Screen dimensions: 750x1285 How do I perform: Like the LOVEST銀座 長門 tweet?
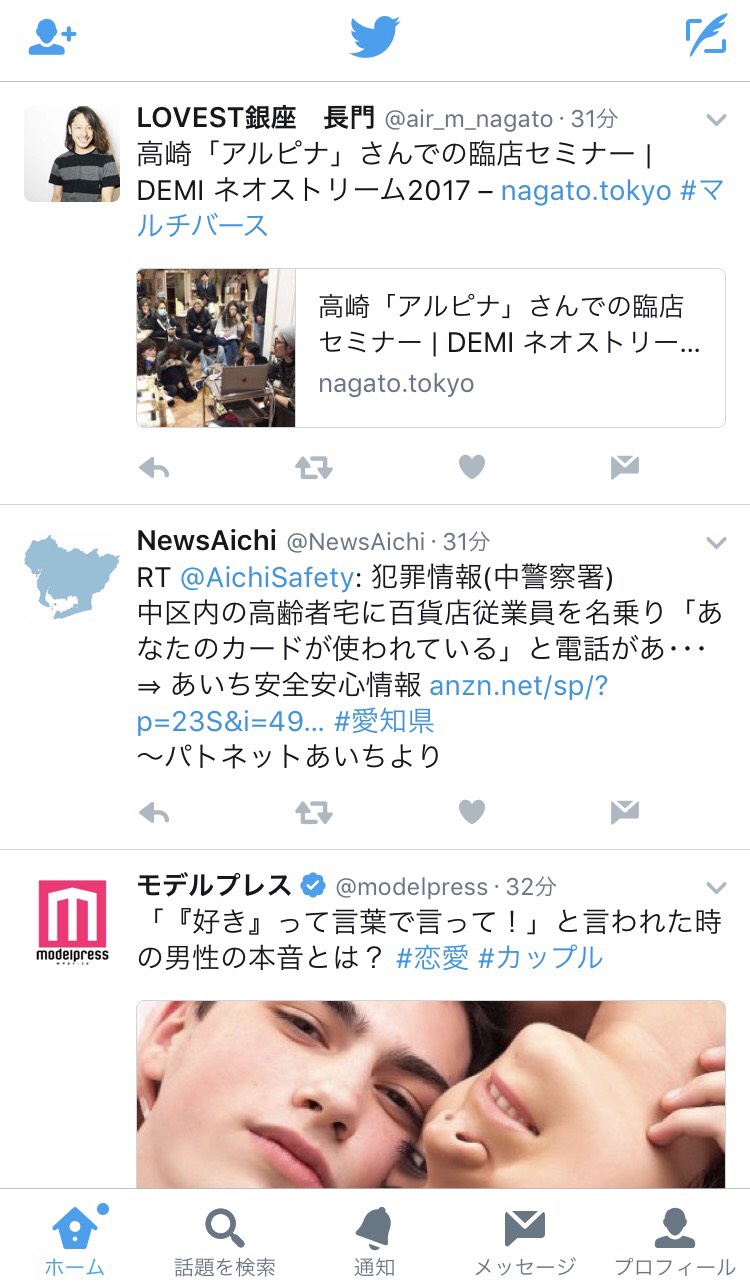click(471, 467)
